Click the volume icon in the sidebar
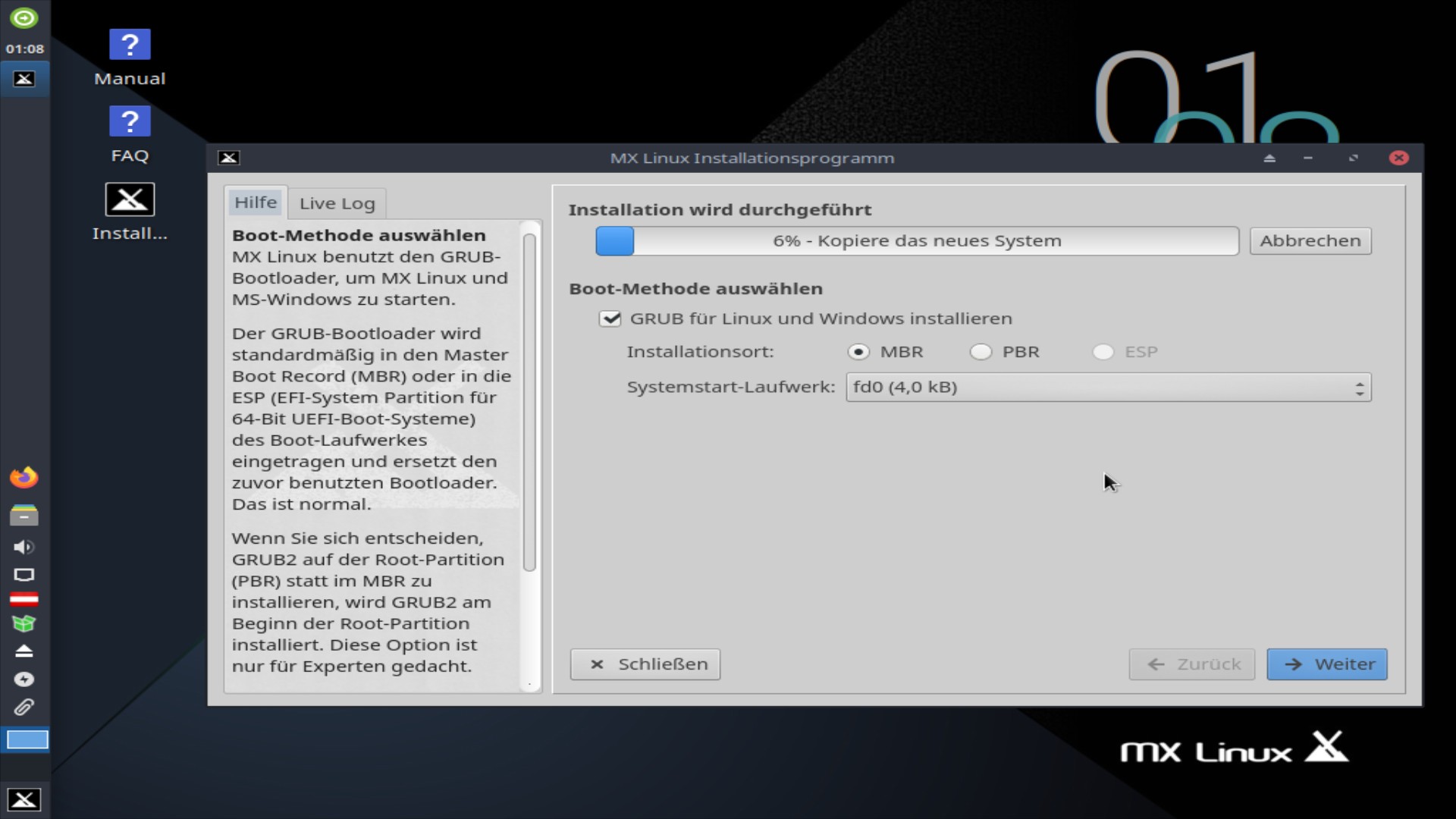Viewport: 1456px width, 819px height. (x=24, y=548)
